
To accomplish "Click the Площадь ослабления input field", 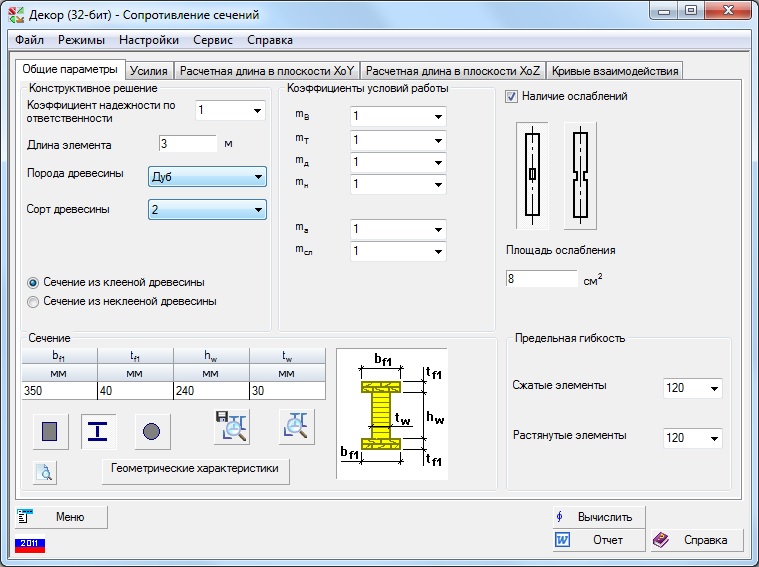I will (x=541, y=279).
